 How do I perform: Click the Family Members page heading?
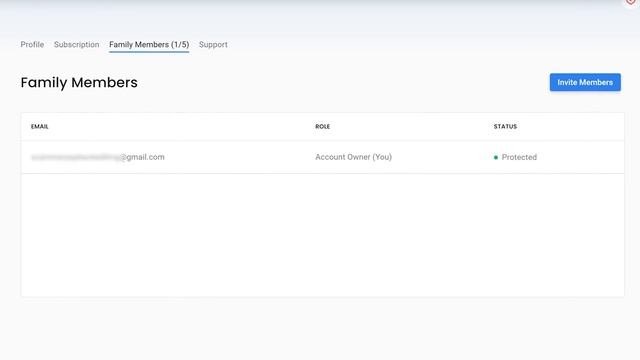(79, 82)
